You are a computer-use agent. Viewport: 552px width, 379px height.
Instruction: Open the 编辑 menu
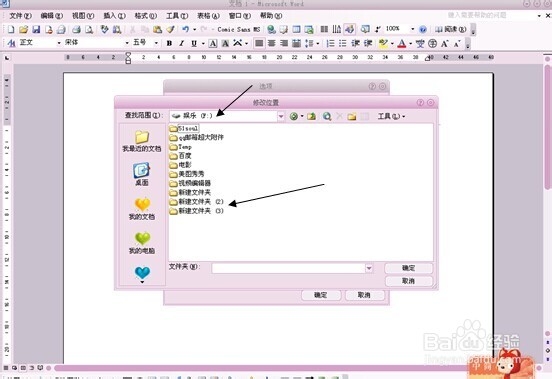pyautogui.click(x=51, y=16)
